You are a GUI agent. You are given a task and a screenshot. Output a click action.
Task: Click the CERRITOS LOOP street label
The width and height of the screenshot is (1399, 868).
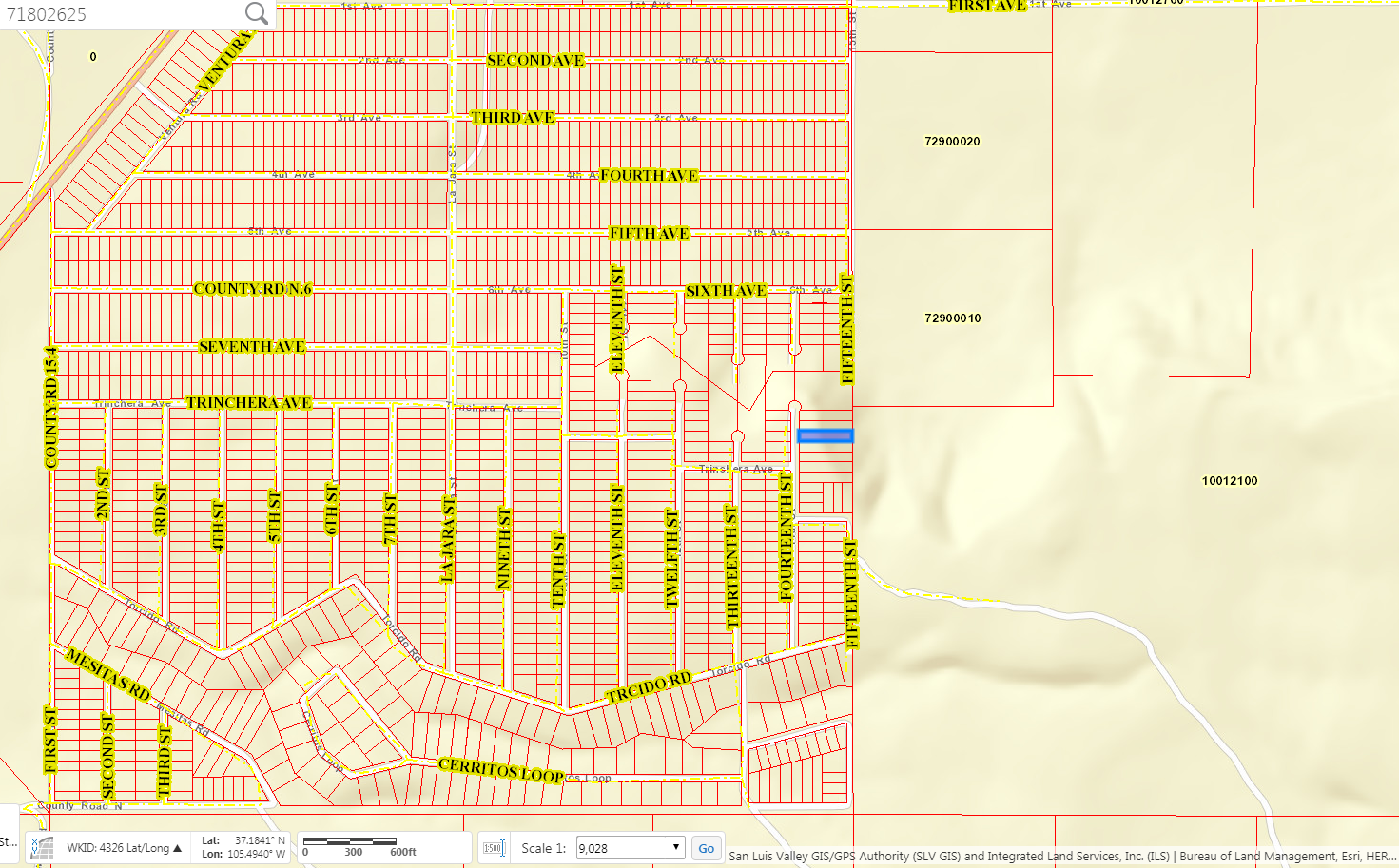501,770
